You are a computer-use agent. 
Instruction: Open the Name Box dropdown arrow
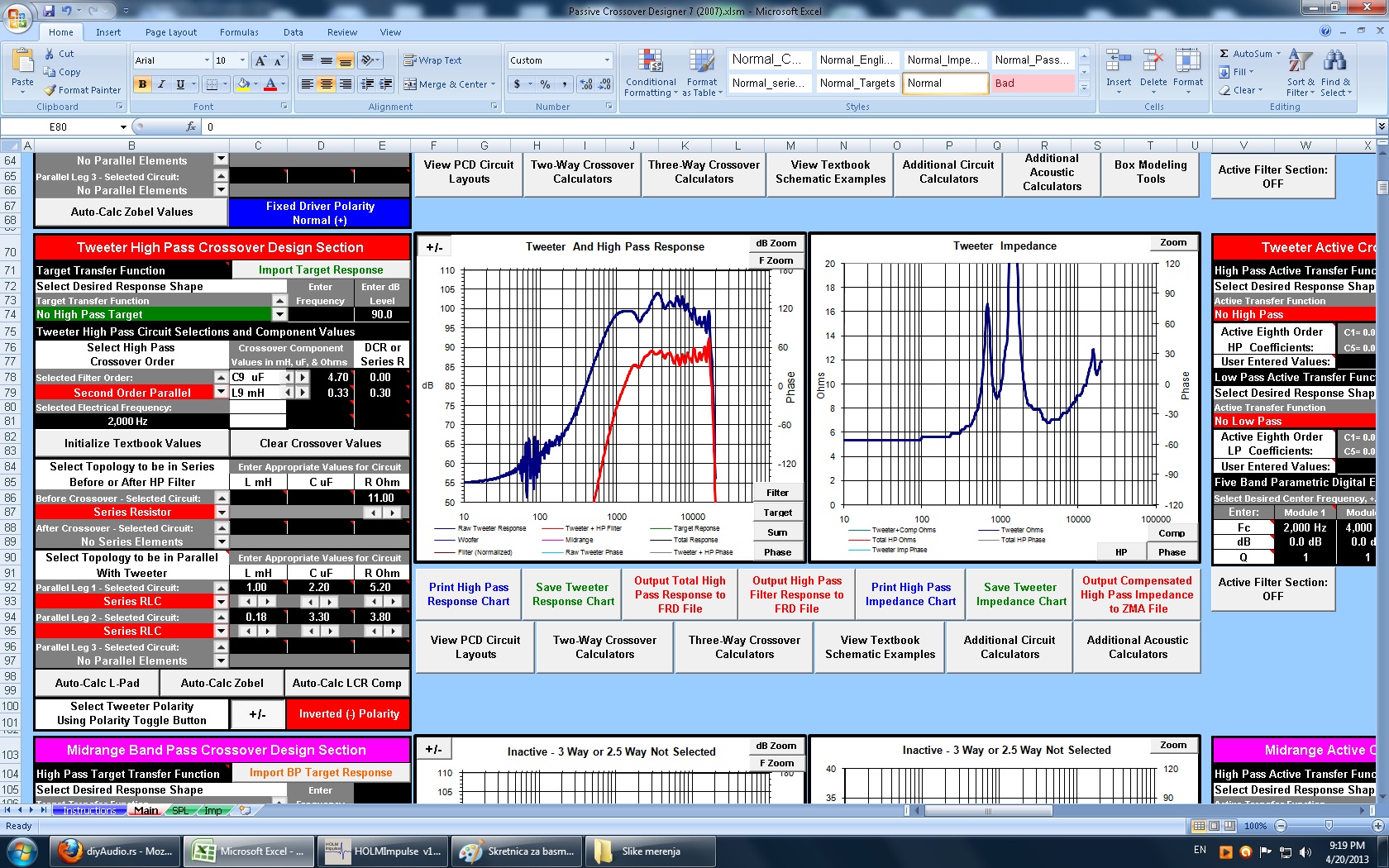124,127
